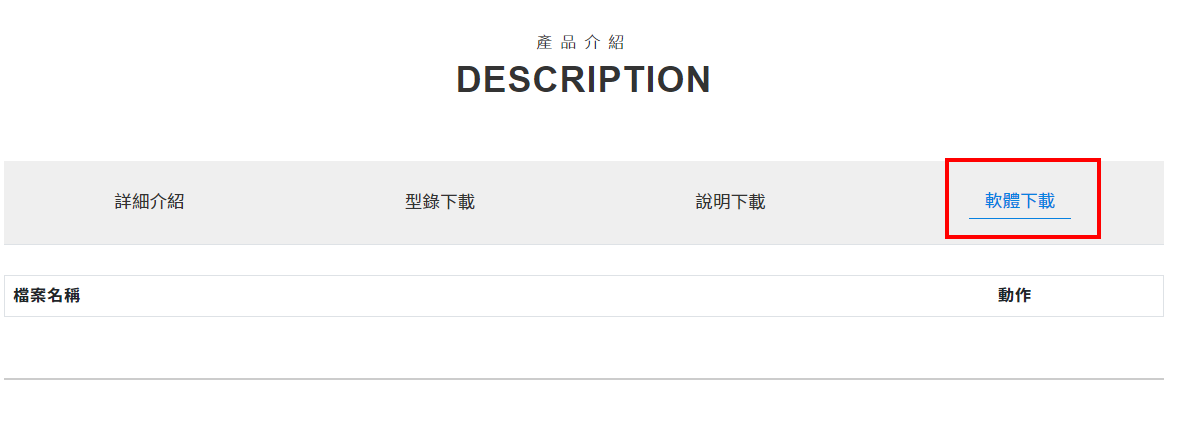Screen dimensions: 1200x421
Task: Click empty area below the file table
Action: point(583,347)
